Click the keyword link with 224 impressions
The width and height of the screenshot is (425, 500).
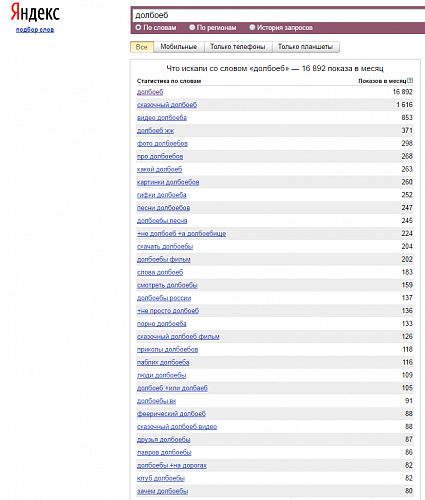click(181, 234)
